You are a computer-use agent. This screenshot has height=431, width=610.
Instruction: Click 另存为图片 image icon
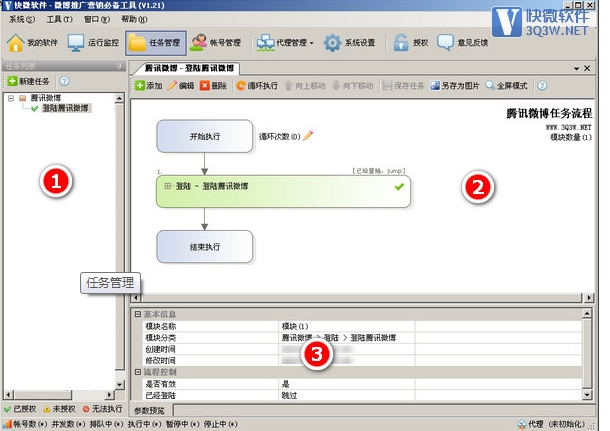435,86
